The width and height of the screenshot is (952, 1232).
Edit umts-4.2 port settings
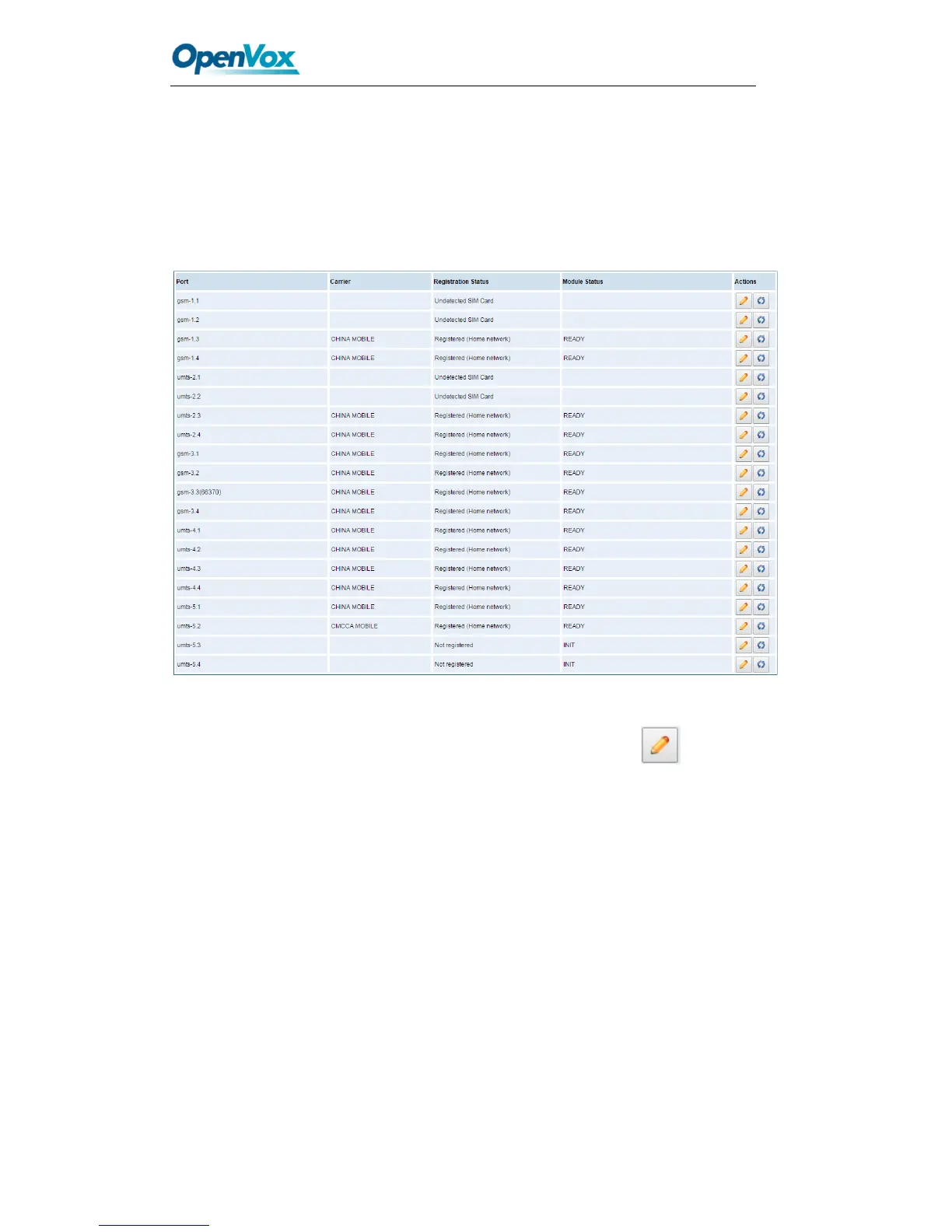point(744,550)
